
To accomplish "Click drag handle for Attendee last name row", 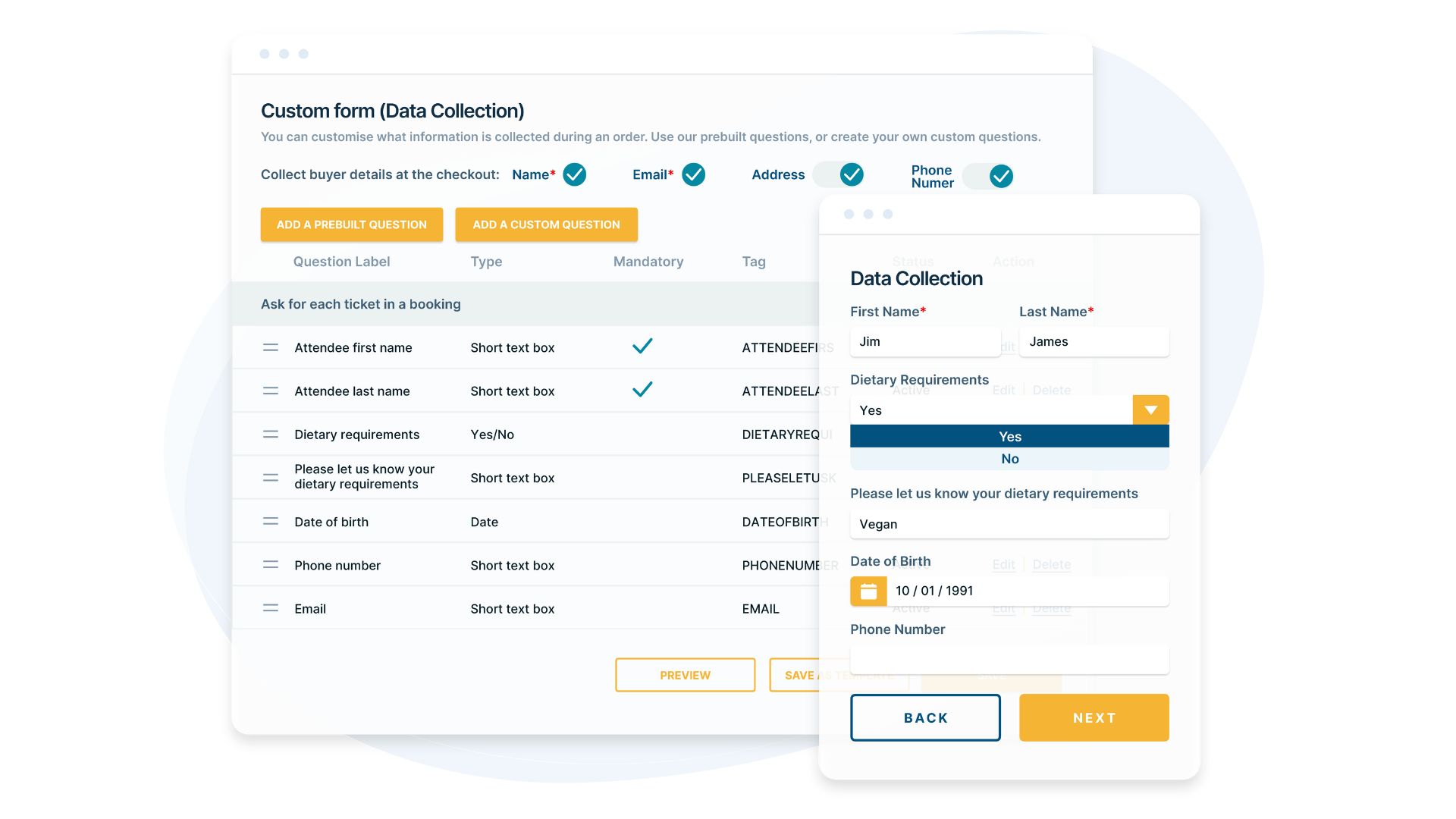I will [270, 391].
